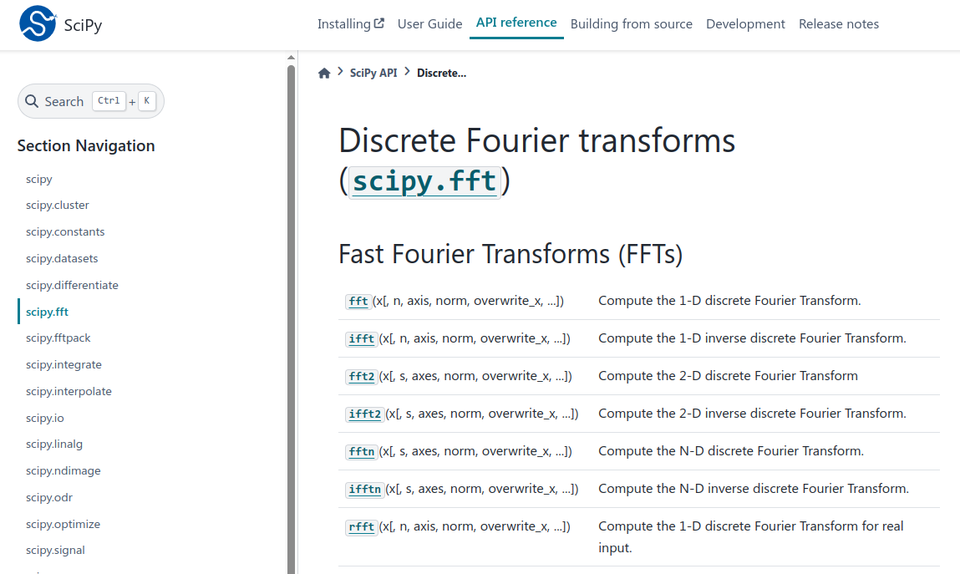
Task: Open the rfft function link
Action: pyautogui.click(x=360, y=527)
